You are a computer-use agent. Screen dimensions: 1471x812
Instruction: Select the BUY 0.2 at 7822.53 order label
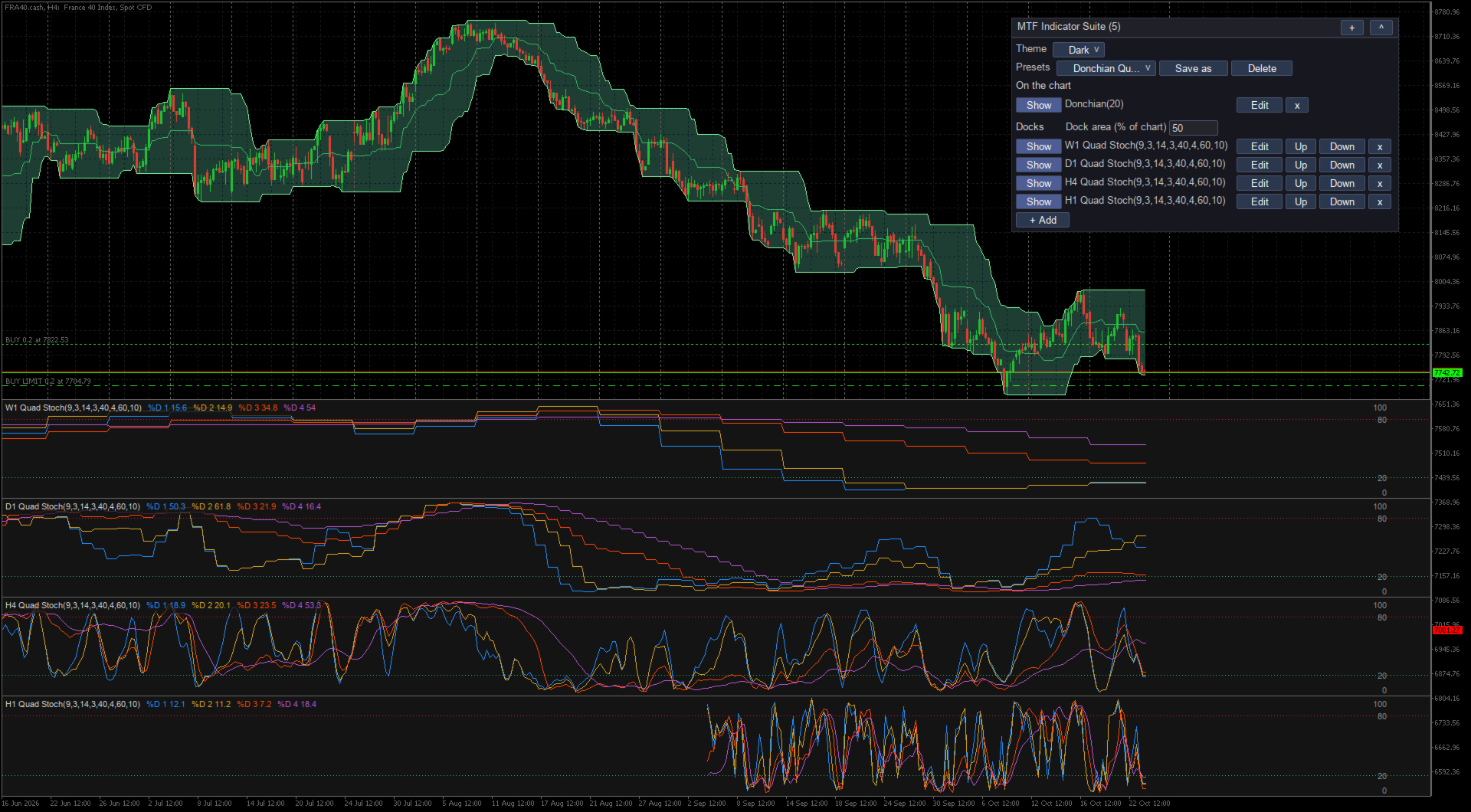click(37, 340)
